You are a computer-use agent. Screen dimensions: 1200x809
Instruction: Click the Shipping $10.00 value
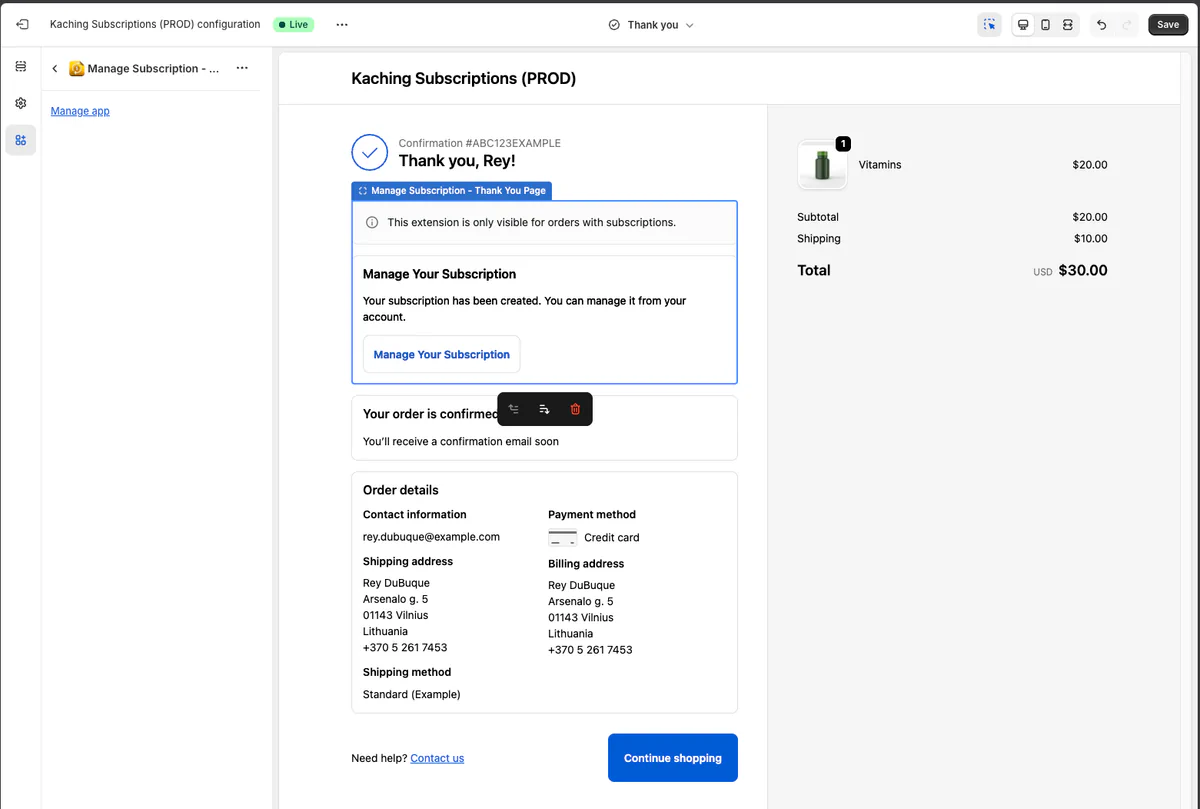(1091, 238)
